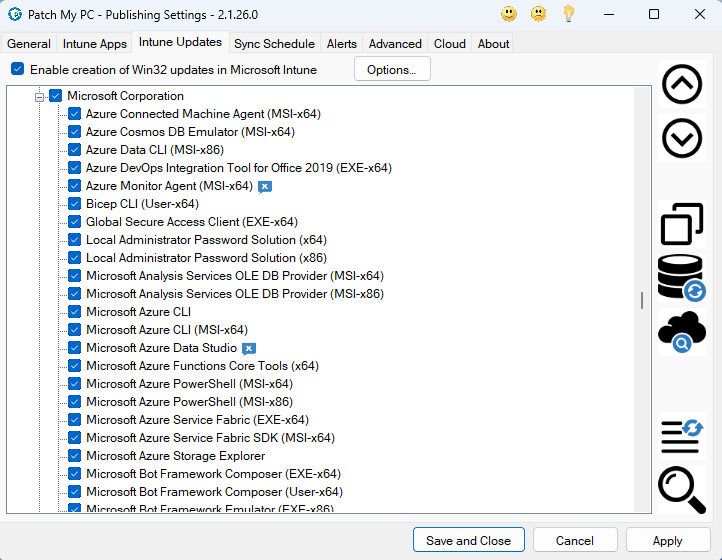Click the Options... button
This screenshot has height=560, width=722.
click(x=392, y=69)
